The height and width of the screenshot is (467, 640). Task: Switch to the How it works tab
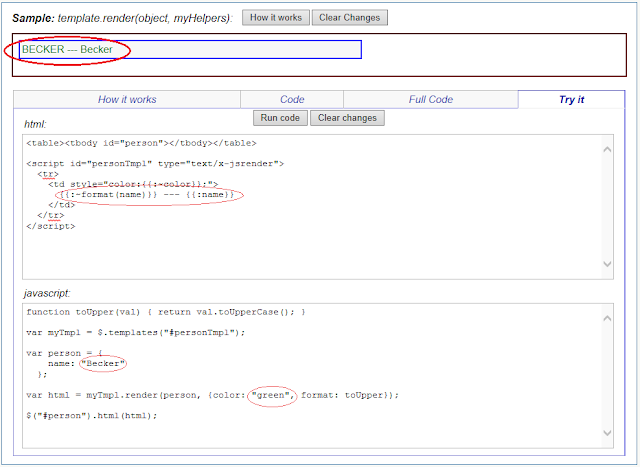[127, 100]
